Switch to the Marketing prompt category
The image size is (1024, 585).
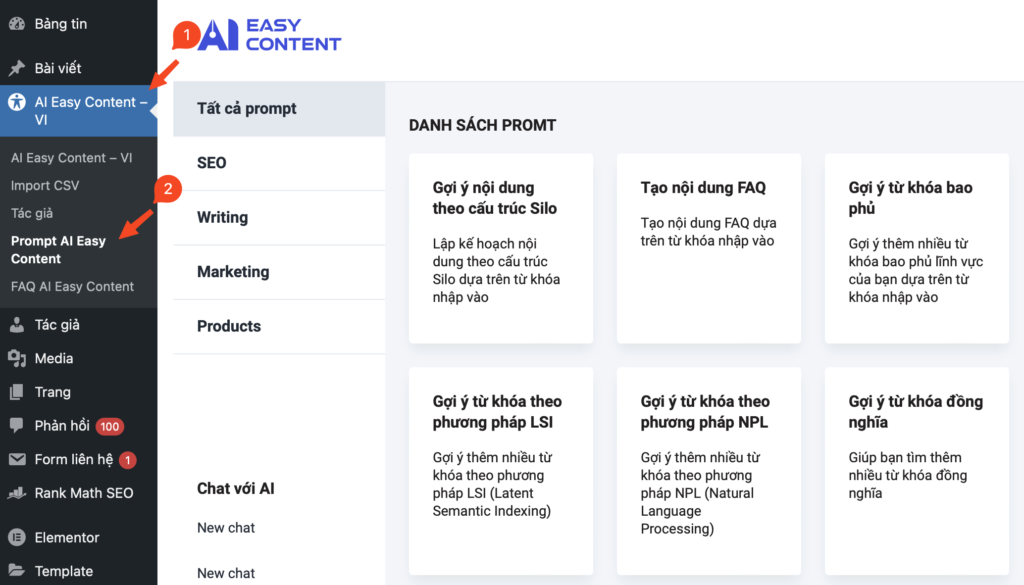[x=234, y=271]
